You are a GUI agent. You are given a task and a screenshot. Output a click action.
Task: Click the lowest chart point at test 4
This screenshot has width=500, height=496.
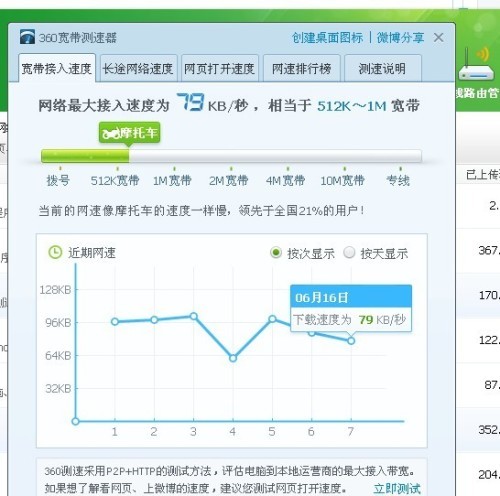point(233,358)
